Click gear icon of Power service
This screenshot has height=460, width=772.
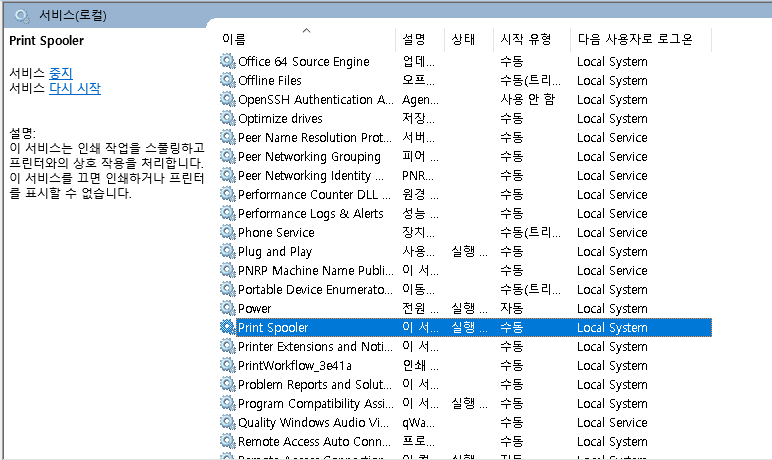(x=227, y=308)
